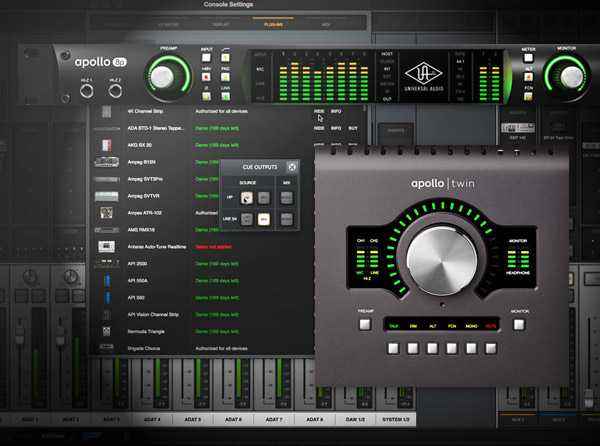Select the Bermuda Triangle plug-in icon
This screenshot has width=600, height=446.
click(x=107, y=331)
